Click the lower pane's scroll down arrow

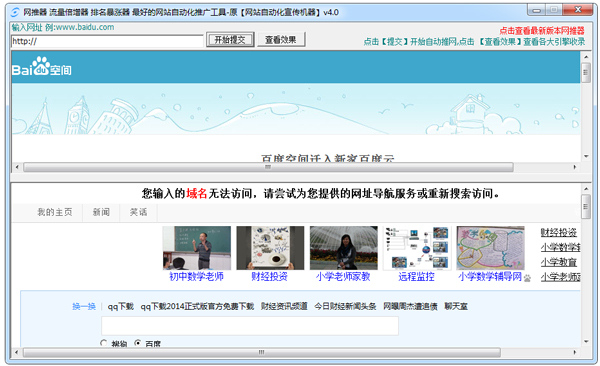click(585, 341)
